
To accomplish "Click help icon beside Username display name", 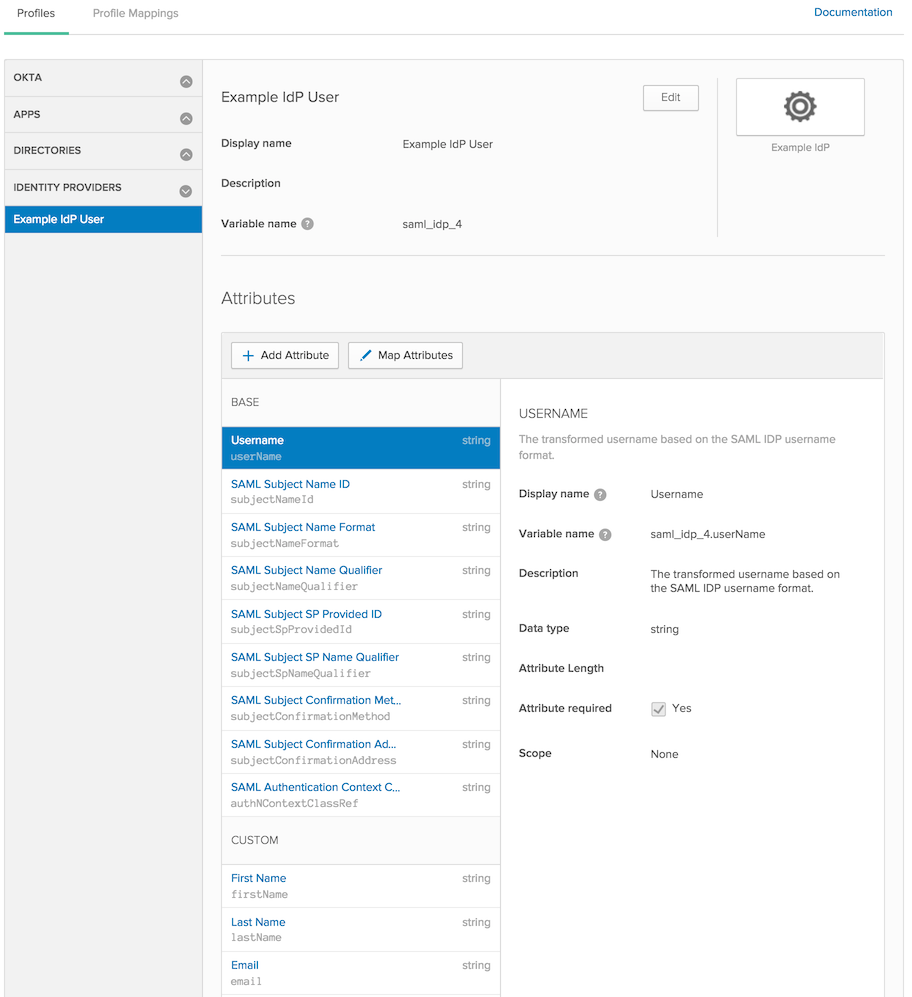I will 600,494.
